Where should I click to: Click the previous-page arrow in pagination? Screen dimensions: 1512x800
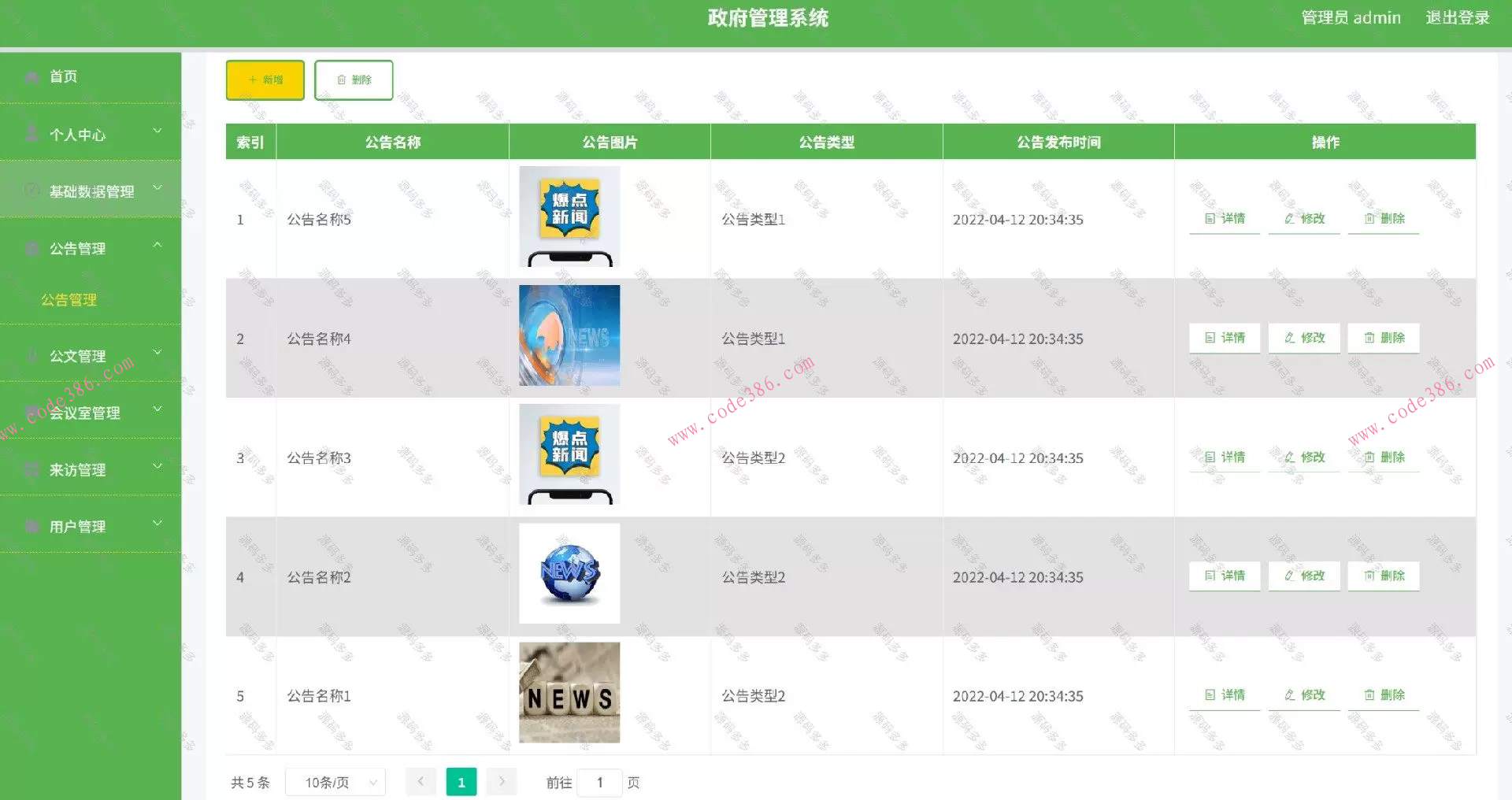pyautogui.click(x=421, y=781)
